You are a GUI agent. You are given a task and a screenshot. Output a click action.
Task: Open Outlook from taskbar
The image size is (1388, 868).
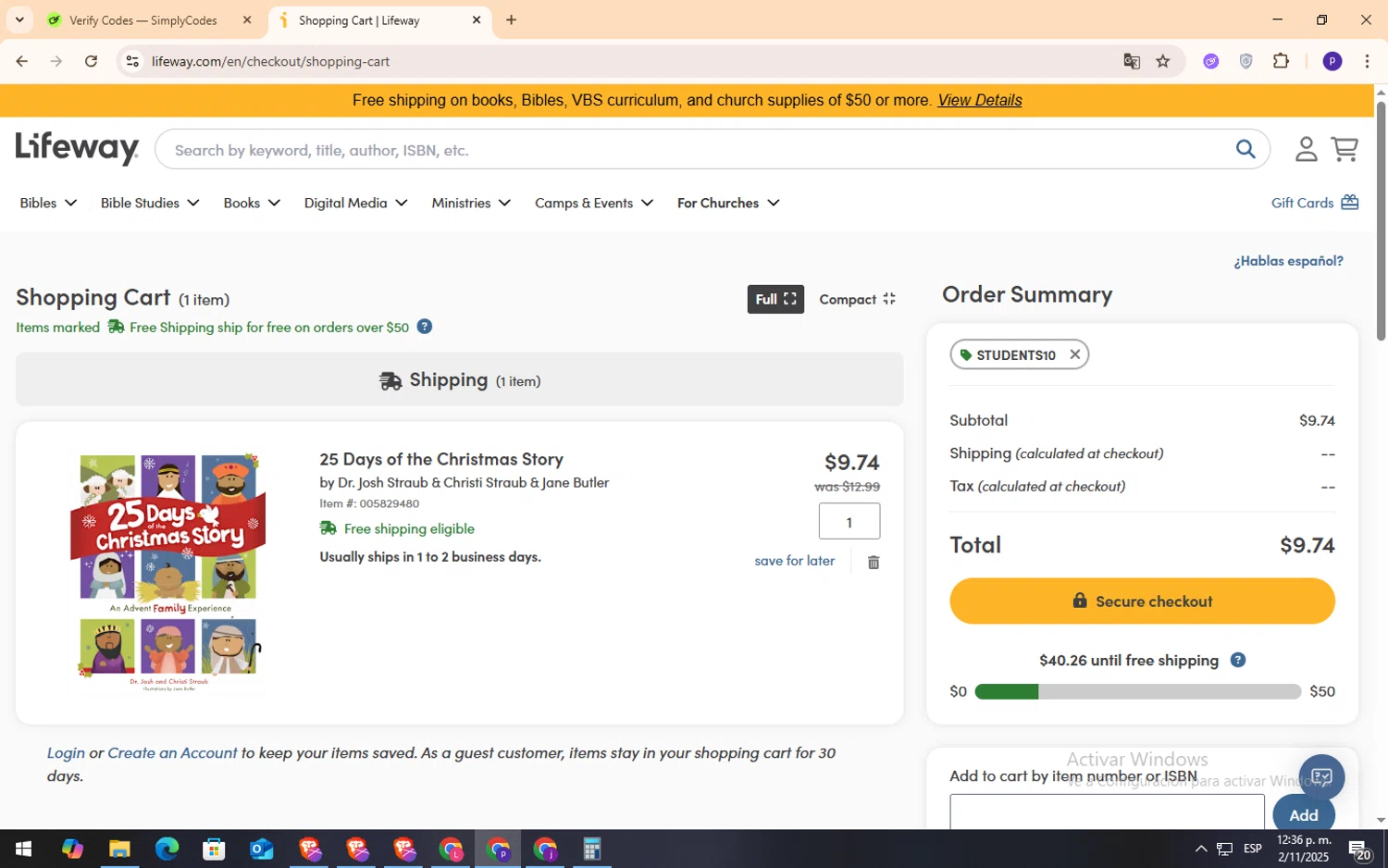point(261,849)
